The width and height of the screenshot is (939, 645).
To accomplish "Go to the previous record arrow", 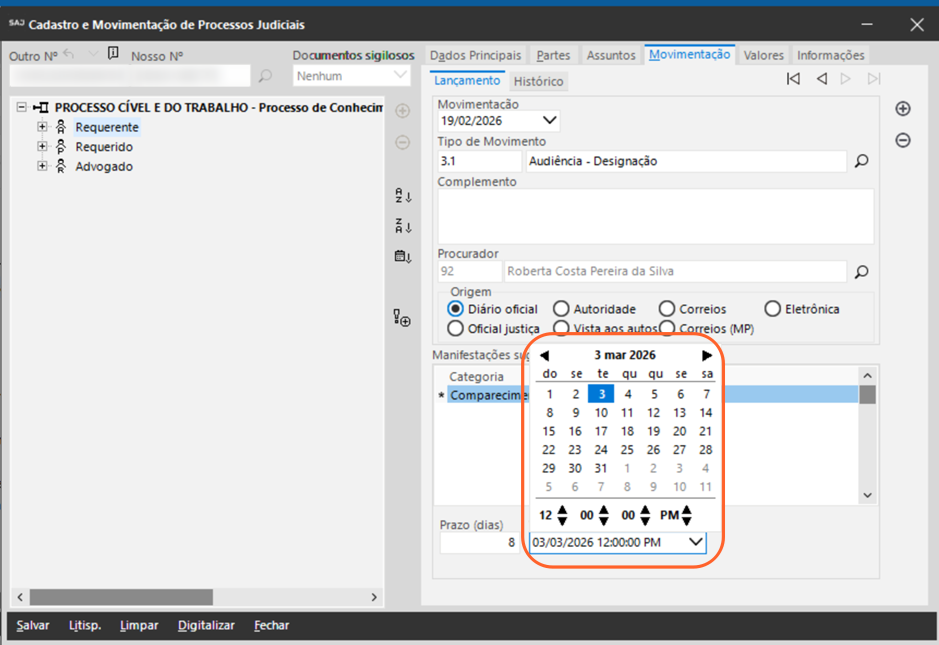I will pyautogui.click(x=821, y=79).
